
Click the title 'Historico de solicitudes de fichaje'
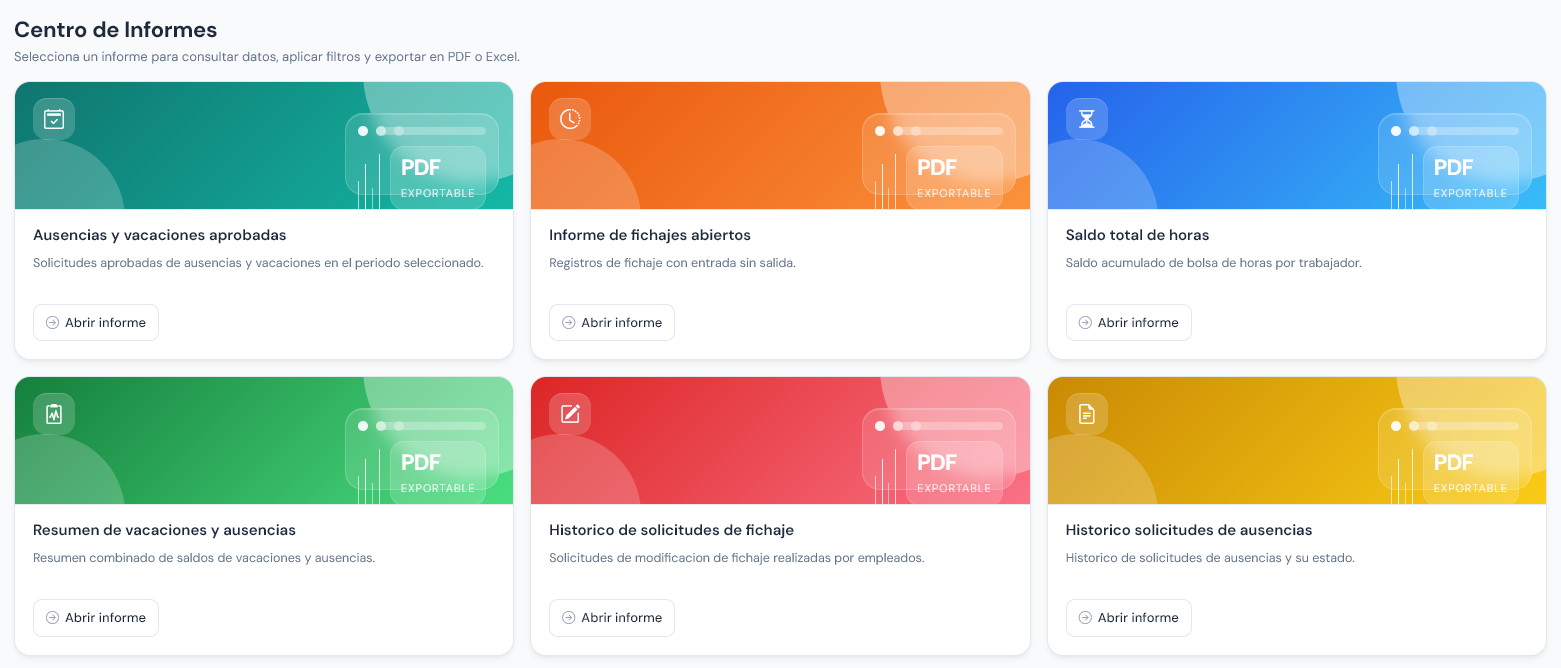672,531
